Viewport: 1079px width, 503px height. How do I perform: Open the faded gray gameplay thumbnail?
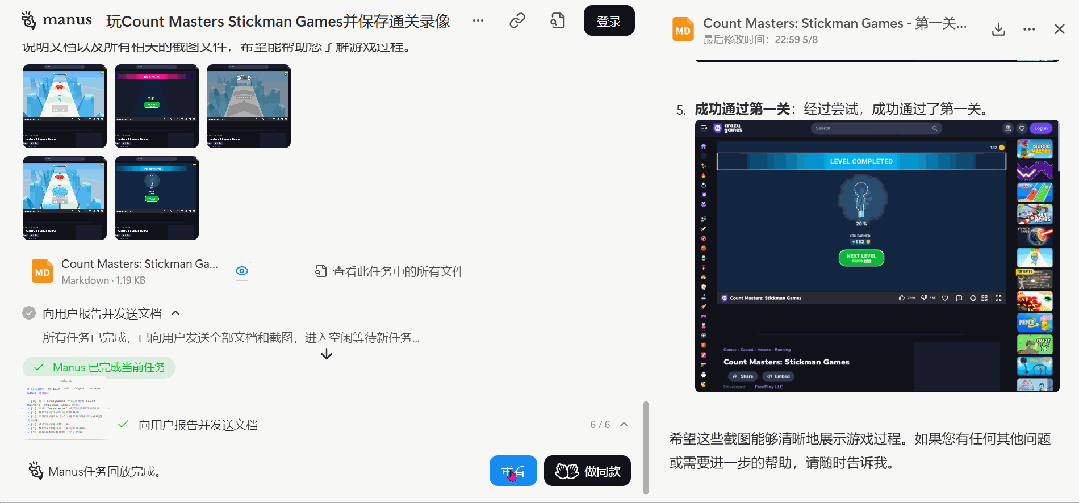(249, 106)
